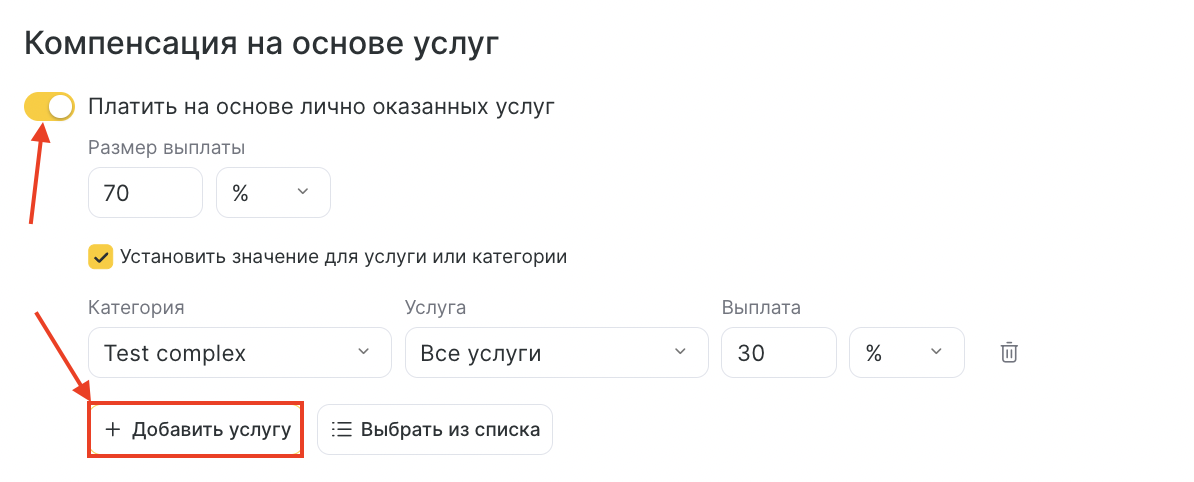Open the percent unit dropdown under Выплата
The width and height of the screenshot is (1194, 482).
click(906, 353)
